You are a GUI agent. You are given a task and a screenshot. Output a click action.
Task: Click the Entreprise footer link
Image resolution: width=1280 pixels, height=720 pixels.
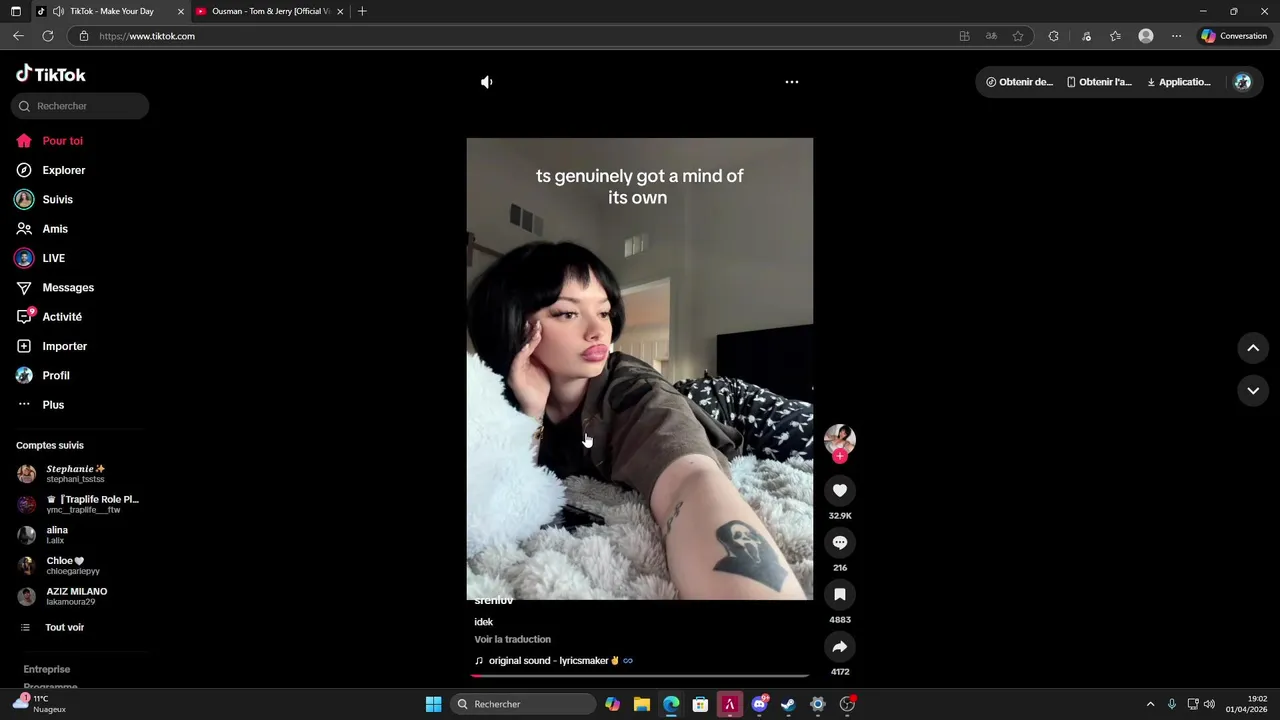pos(47,669)
